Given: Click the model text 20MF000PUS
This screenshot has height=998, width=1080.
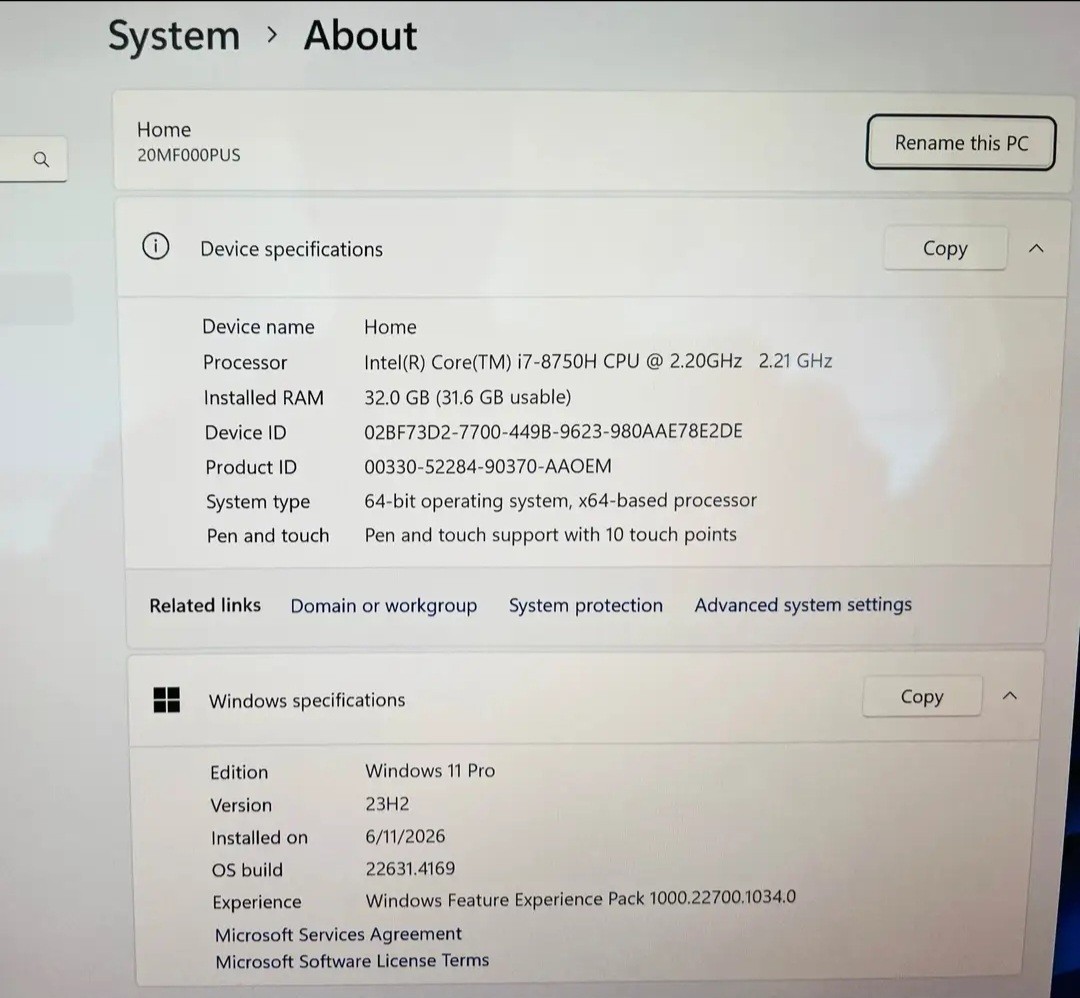Looking at the screenshot, I should click(x=189, y=155).
